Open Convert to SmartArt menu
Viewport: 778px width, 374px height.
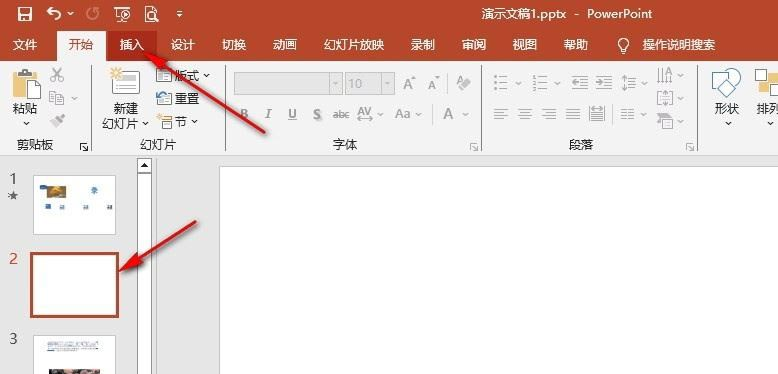tap(670, 121)
